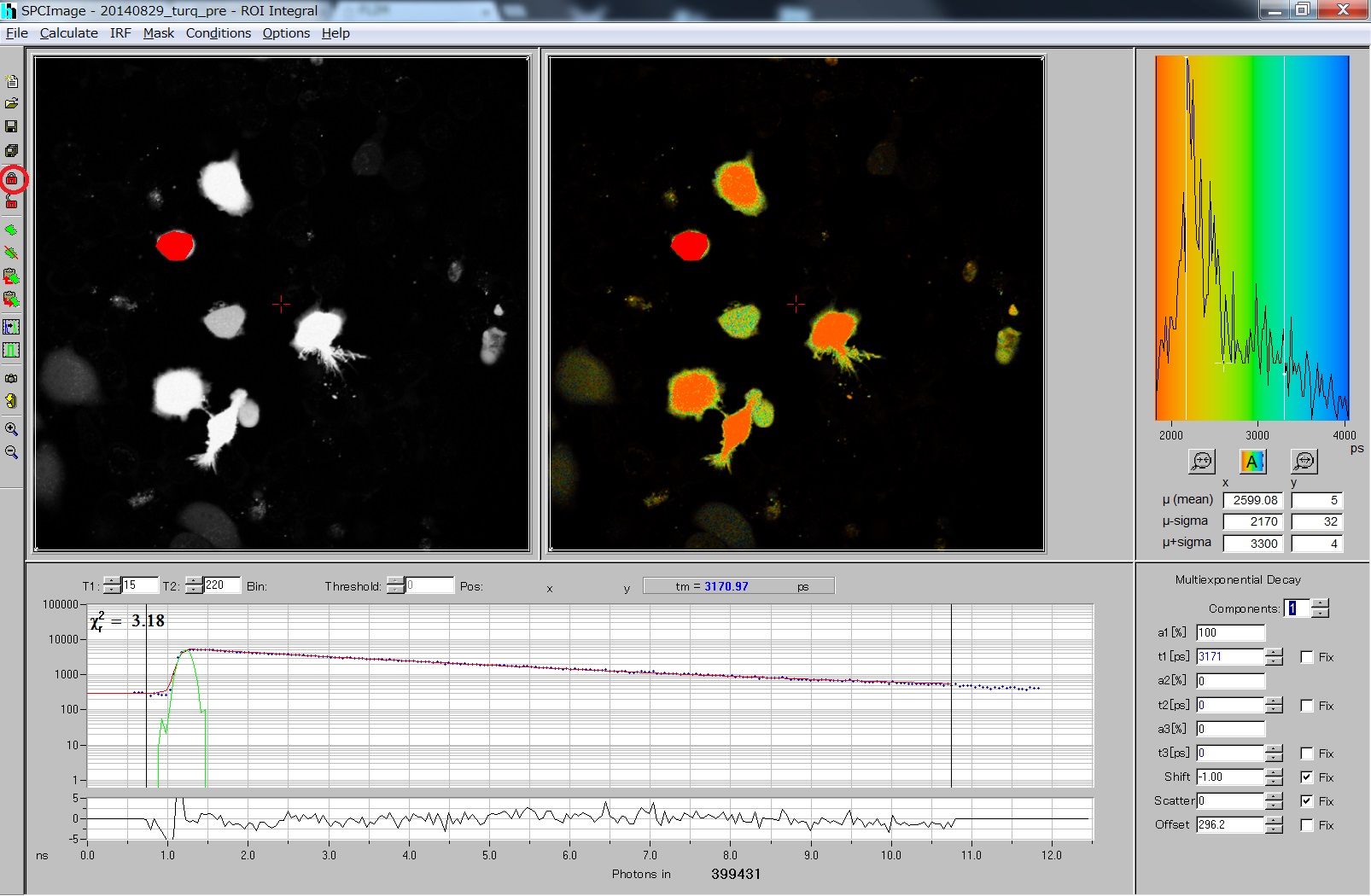This screenshot has height=896, width=1371.
Task: Click the T1 field showing 15
Action: 140,585
